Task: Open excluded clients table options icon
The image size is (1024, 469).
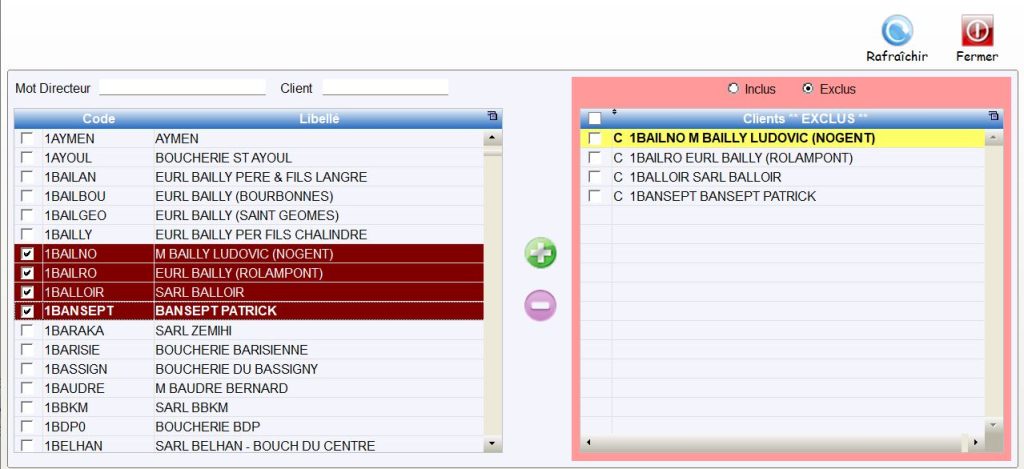Action: pos(992,117)
